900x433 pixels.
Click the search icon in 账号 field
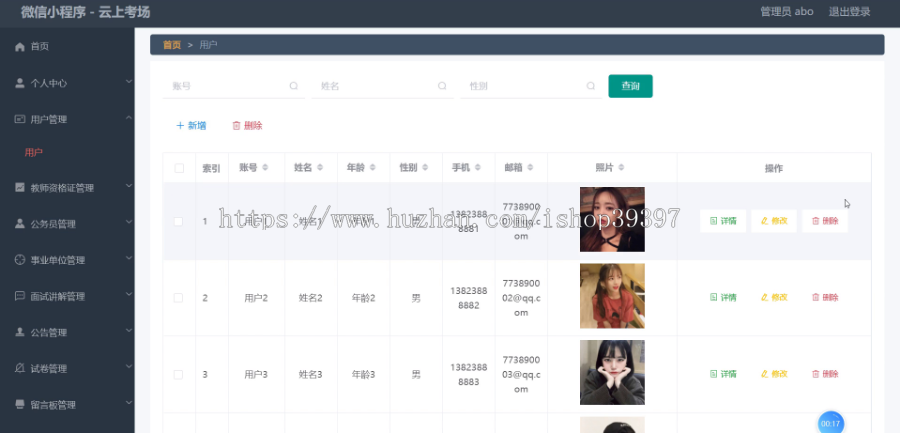point(294,86)
